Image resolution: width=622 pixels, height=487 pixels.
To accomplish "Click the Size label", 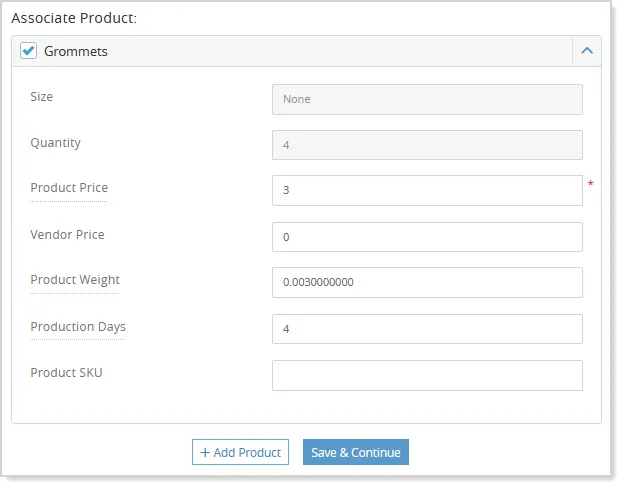I will click(42, 97).
